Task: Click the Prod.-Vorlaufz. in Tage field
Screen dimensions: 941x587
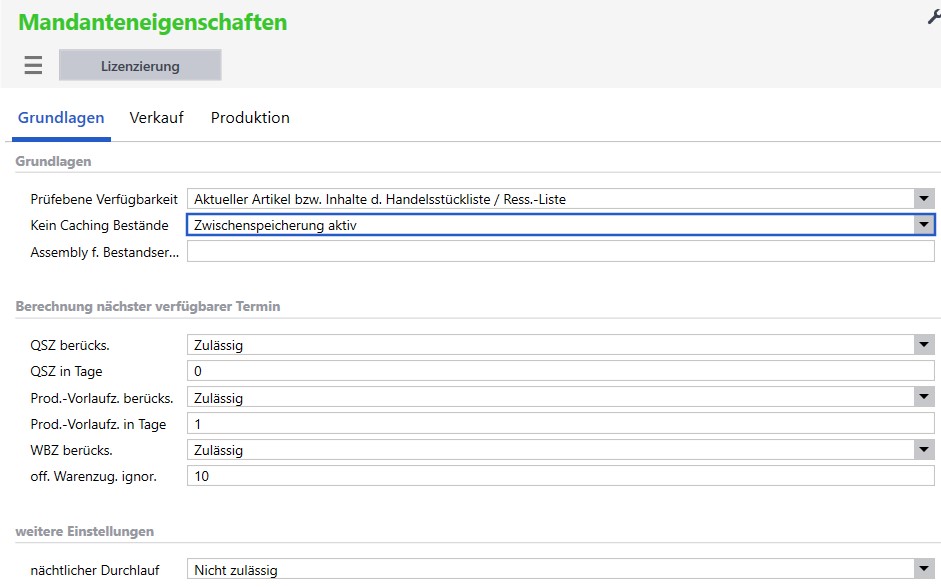Action: point(560,424)
